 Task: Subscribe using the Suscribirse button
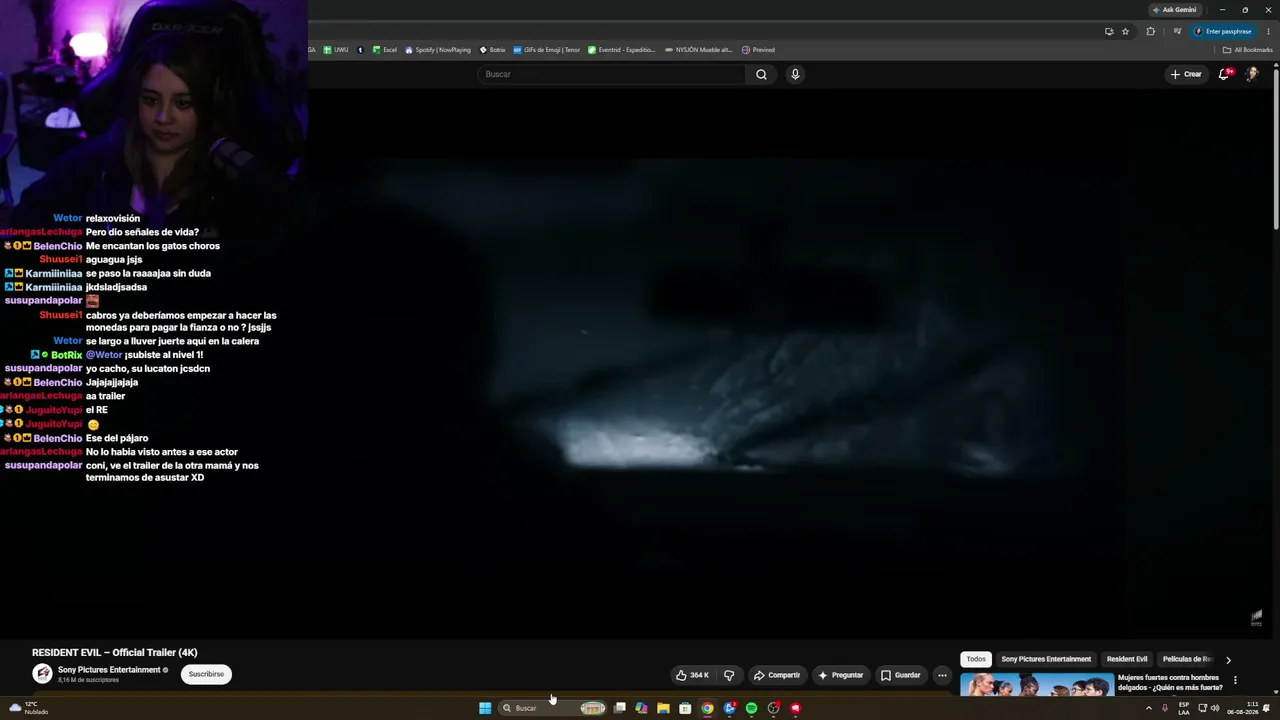point(206,674)
